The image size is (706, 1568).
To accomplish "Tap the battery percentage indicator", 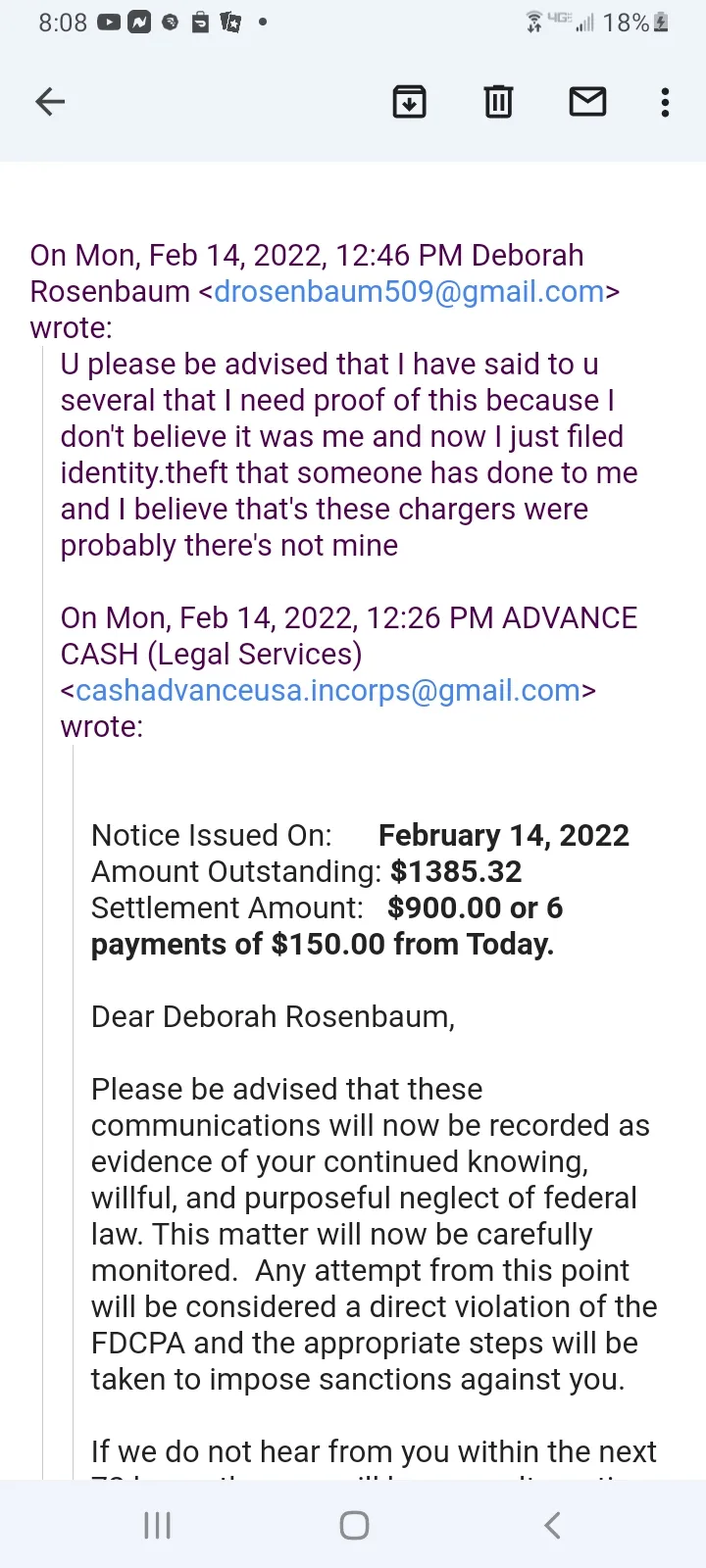I will (626, 23).
